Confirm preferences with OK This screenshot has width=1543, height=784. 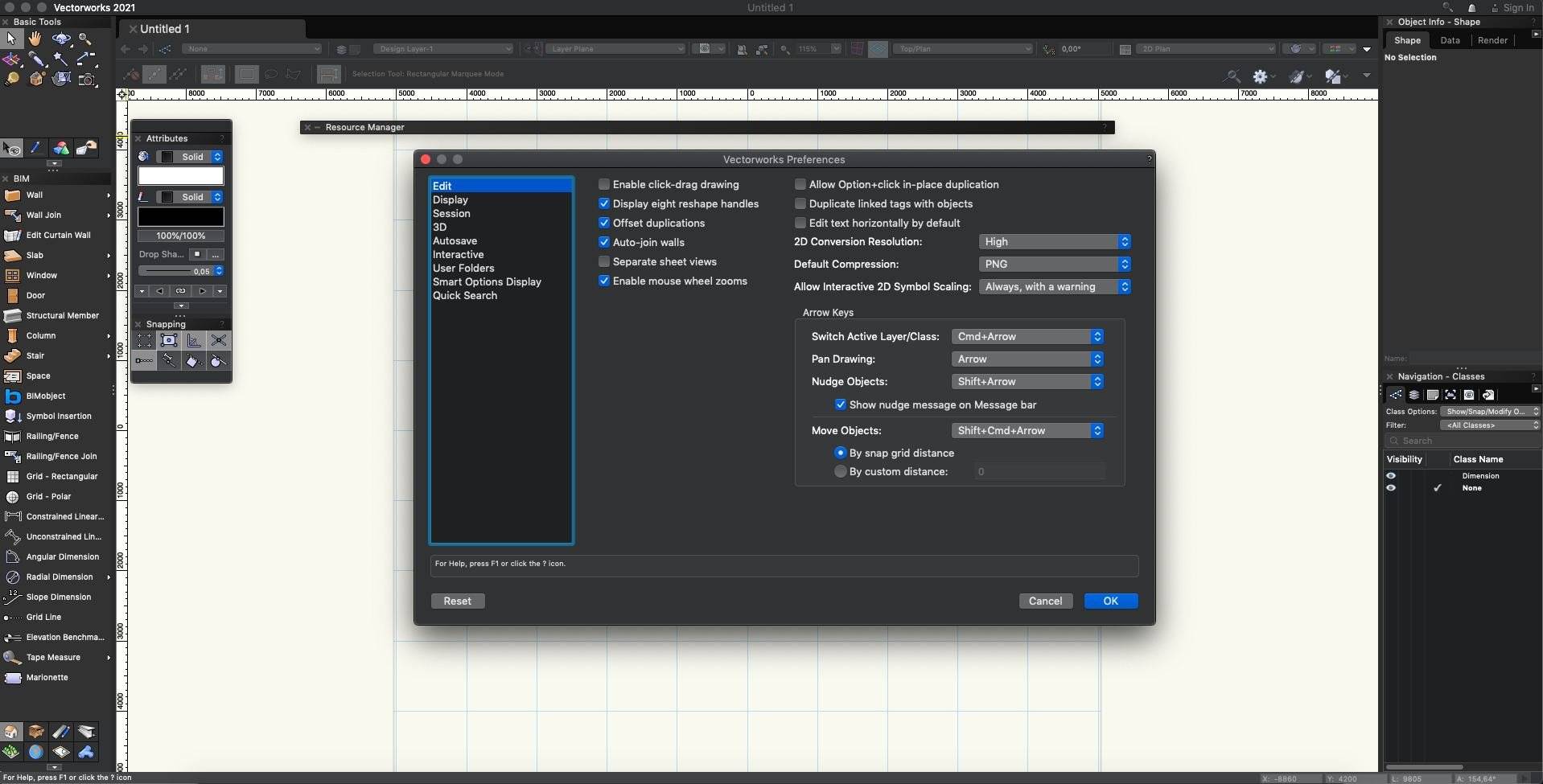[x=1110, y=601]
